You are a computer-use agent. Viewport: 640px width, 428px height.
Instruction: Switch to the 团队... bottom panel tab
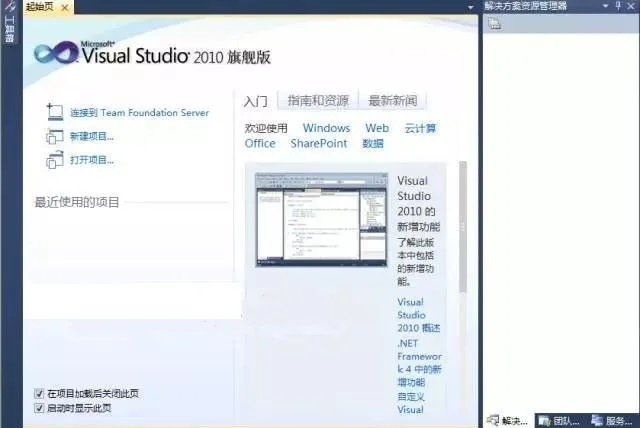click(x=560, y=421)
